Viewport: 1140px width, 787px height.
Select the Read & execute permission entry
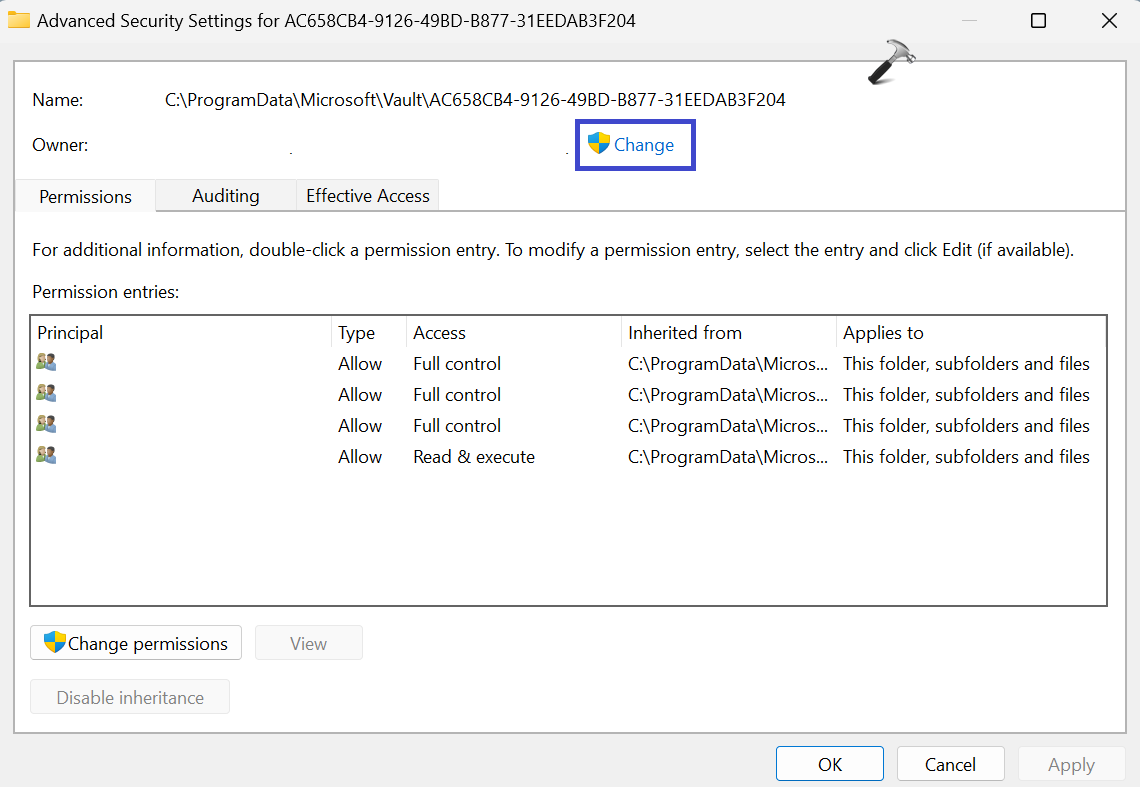coord(474,457)
